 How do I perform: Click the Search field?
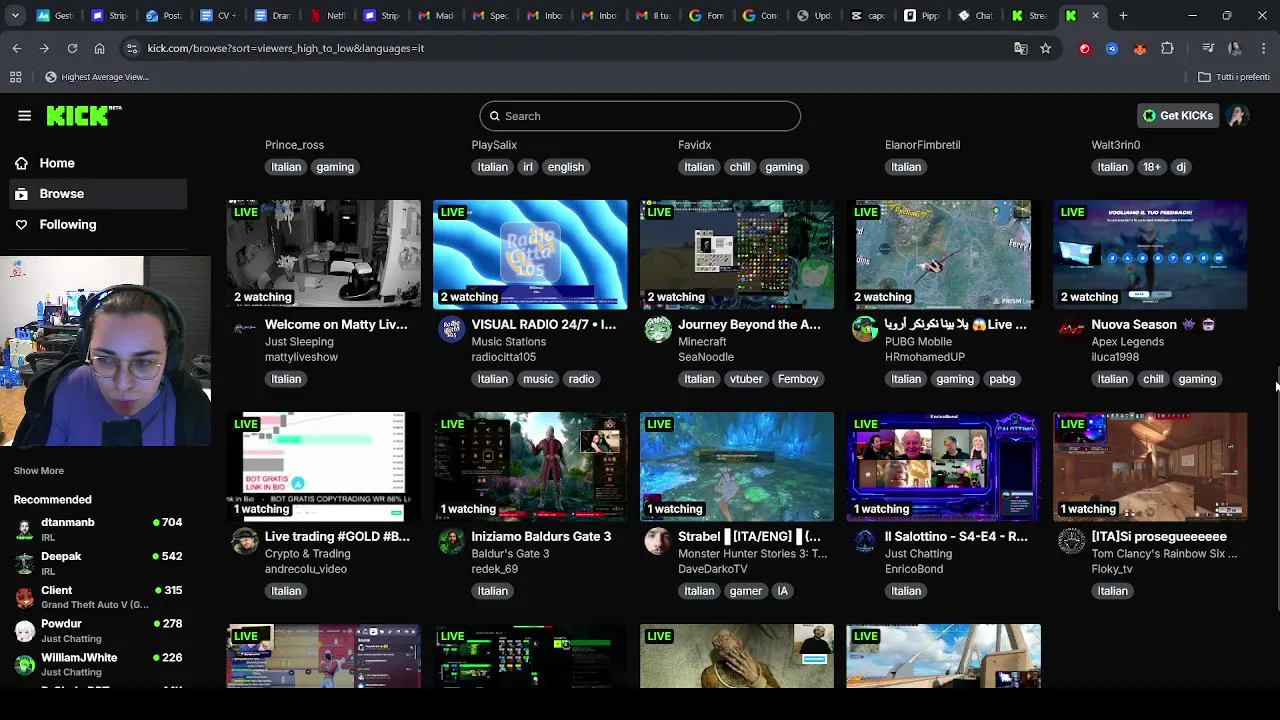coord(640,116)
